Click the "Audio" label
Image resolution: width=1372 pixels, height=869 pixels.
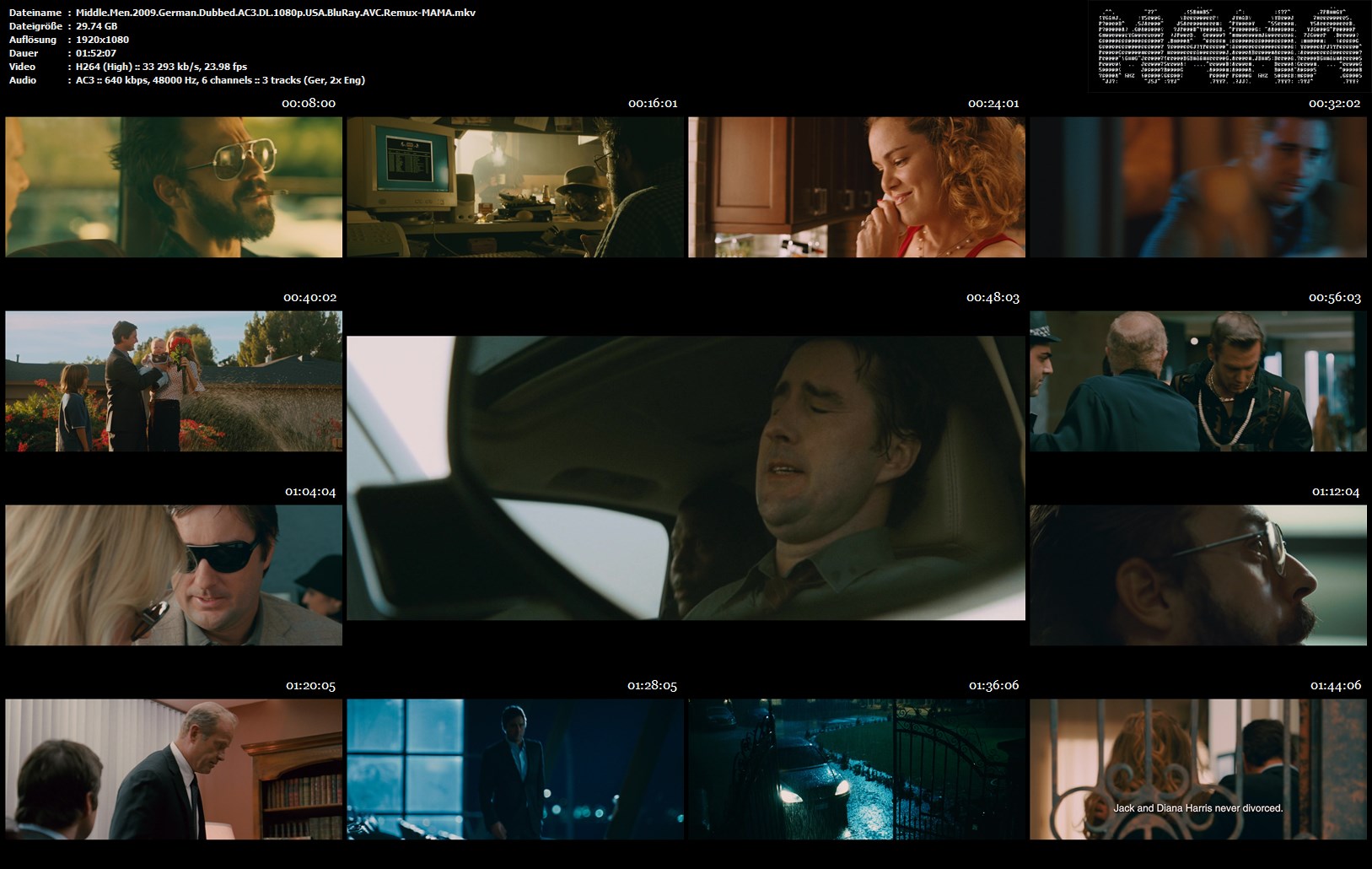tap(23, 80)
